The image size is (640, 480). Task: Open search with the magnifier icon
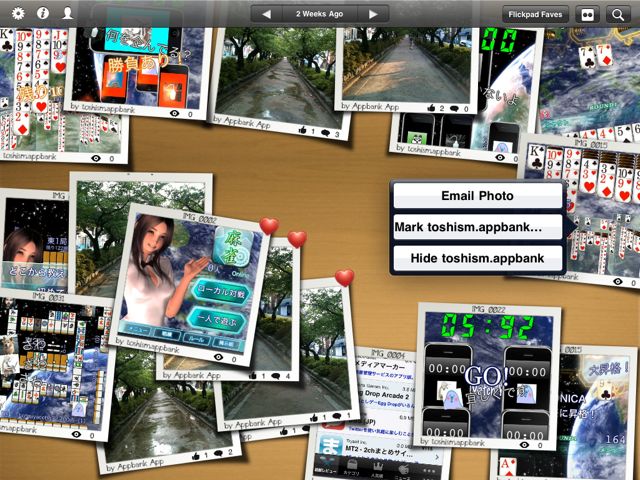tap(618, 15)
